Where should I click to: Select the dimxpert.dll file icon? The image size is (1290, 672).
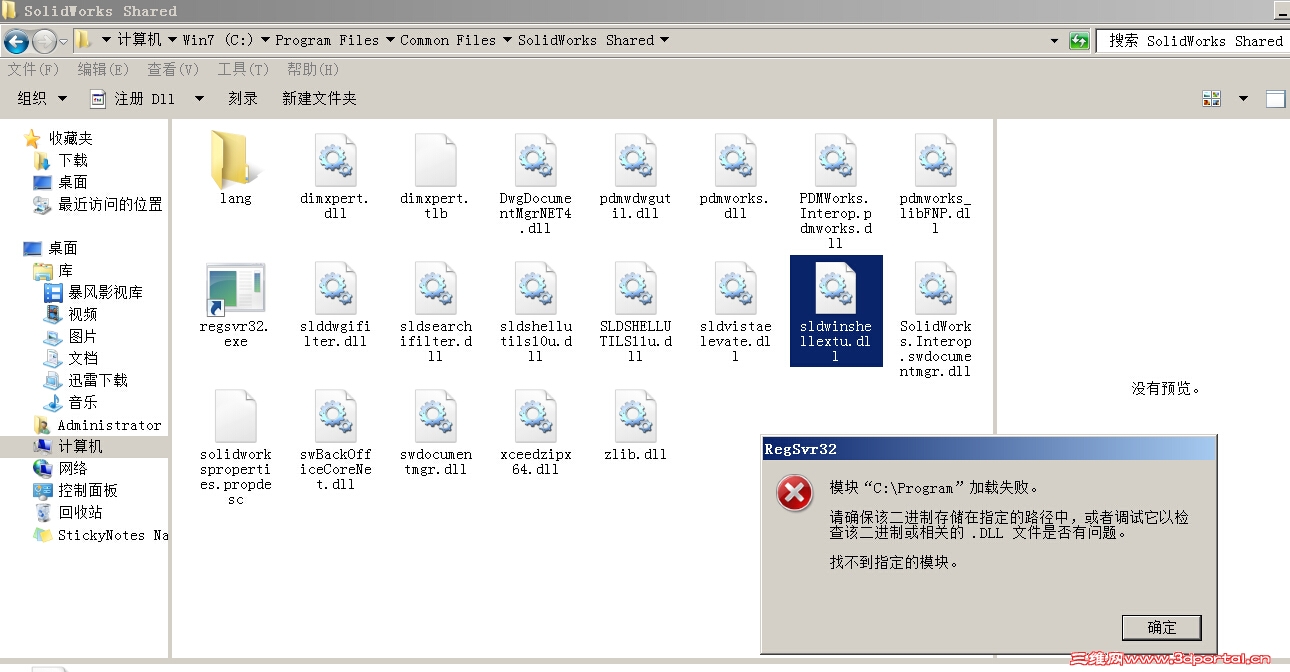tap(336, 159)
